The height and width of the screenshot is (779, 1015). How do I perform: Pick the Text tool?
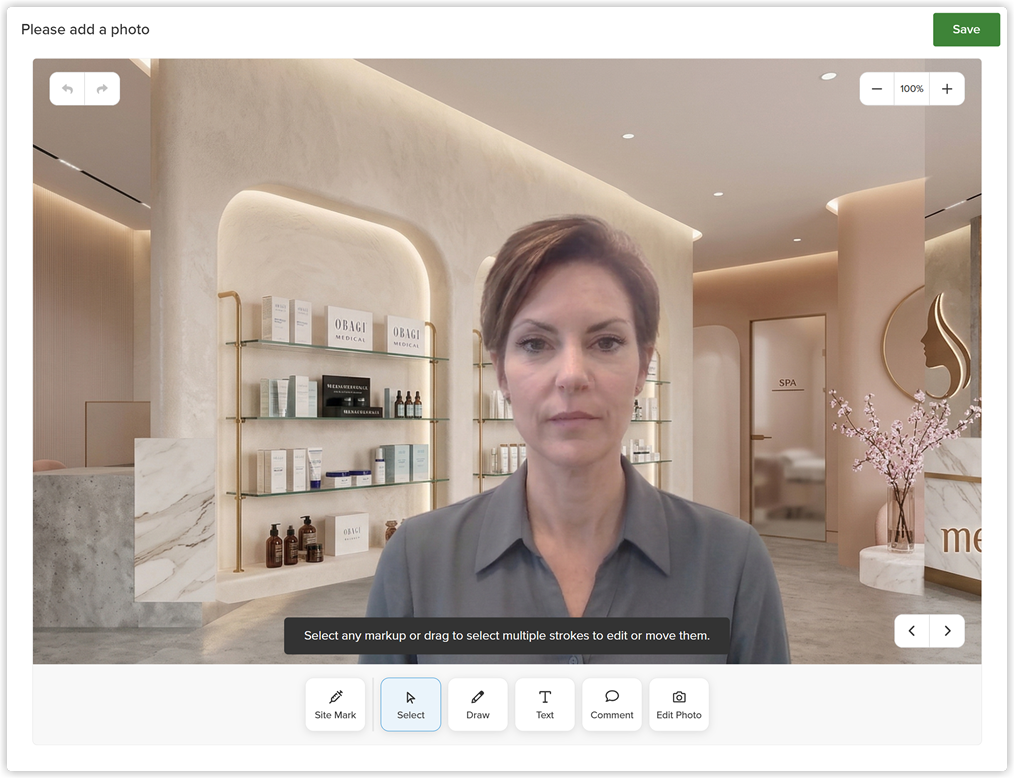click(x=545, y=705)
